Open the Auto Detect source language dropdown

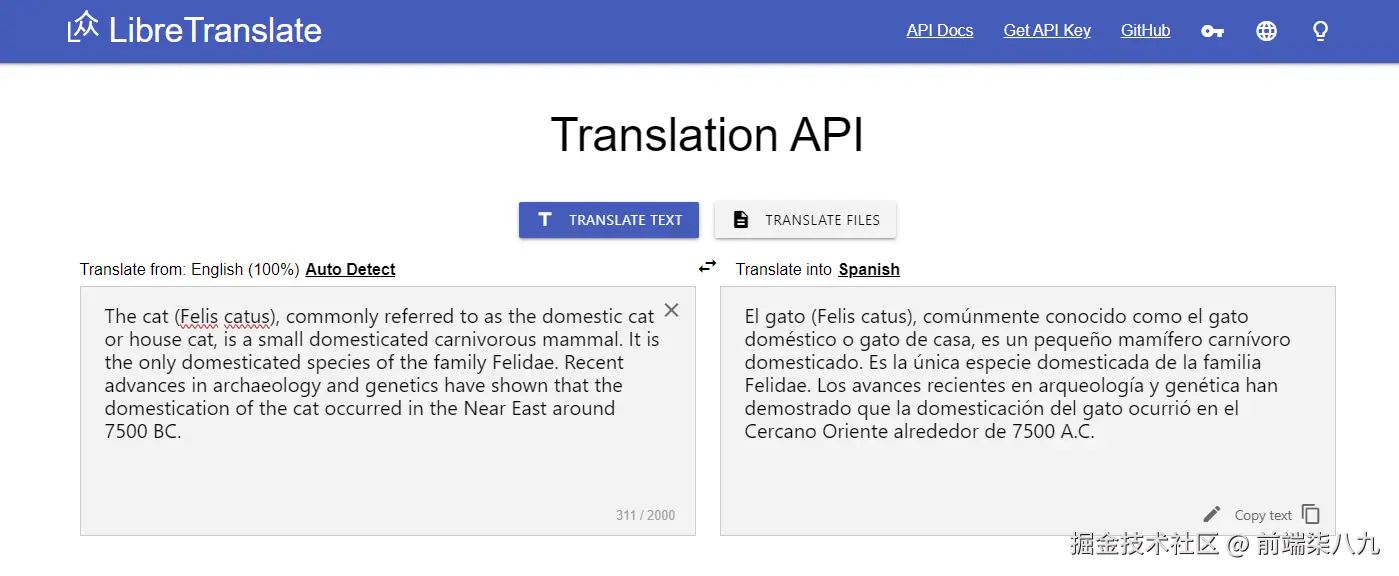[350, 269]
